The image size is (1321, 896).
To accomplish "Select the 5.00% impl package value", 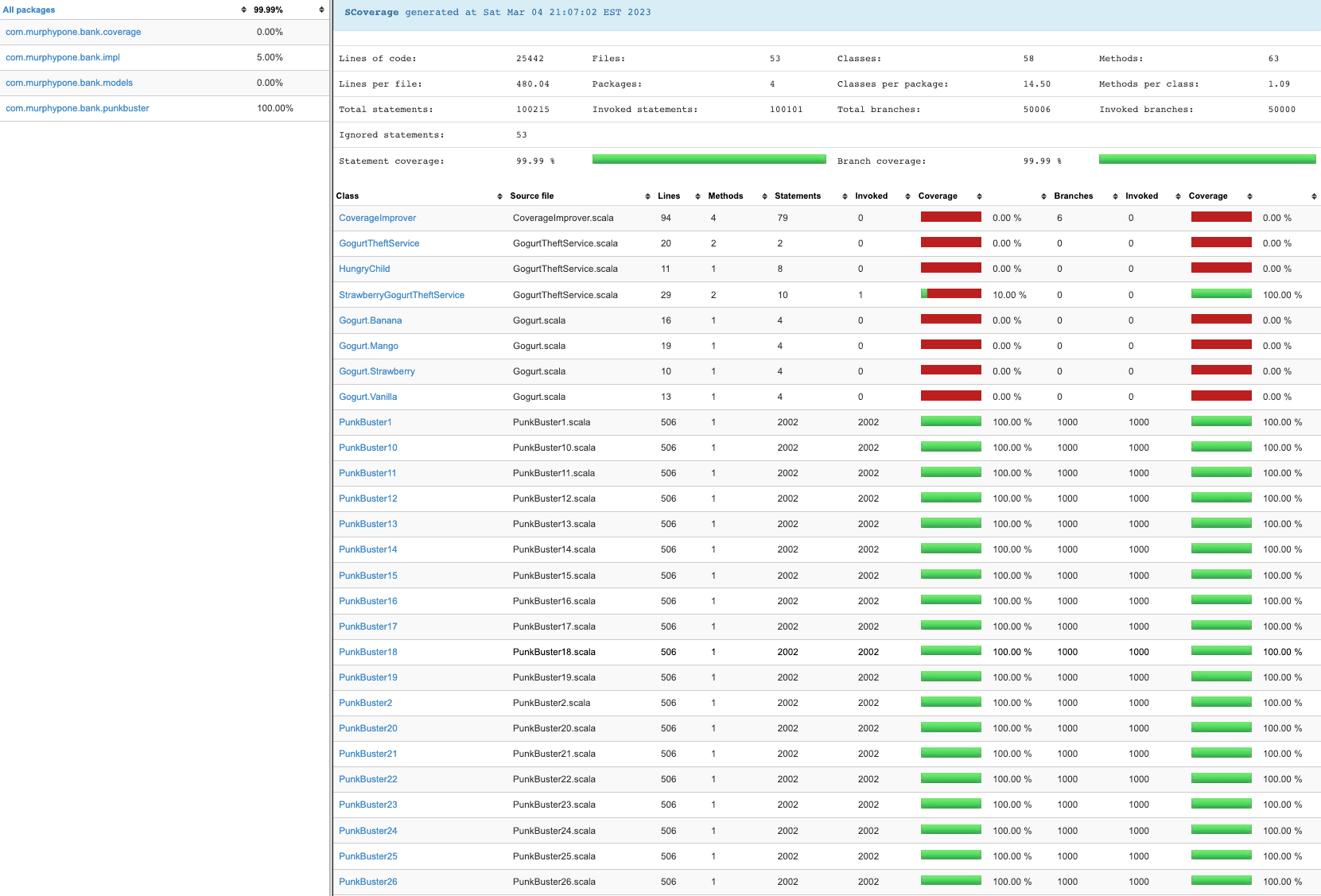I will pos(270,57).
